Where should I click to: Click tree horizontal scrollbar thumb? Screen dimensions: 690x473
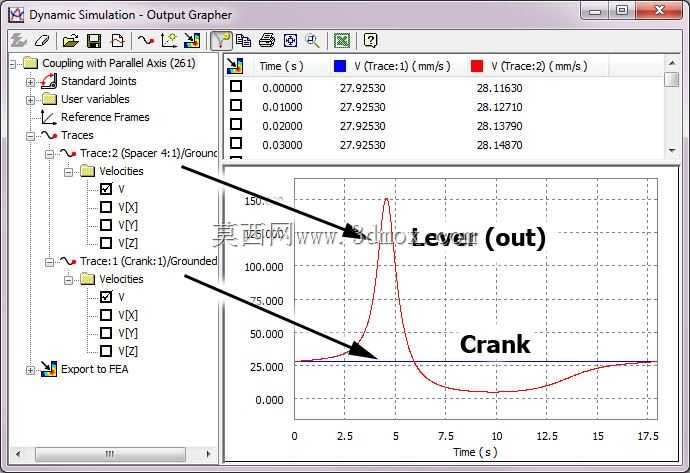[x=110, y=454]
